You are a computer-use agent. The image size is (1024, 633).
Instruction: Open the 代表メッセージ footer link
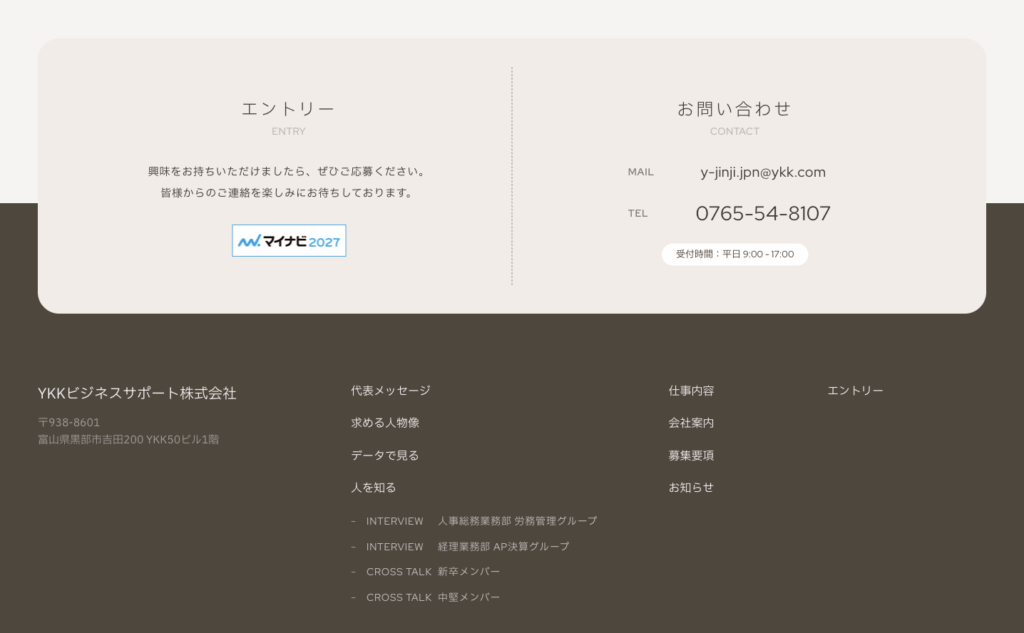(390, 391)
